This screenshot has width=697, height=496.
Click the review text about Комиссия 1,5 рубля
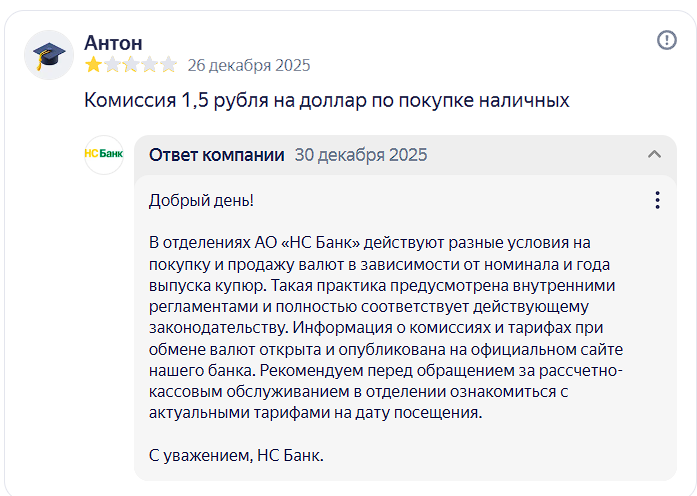[x=326, y=101]
